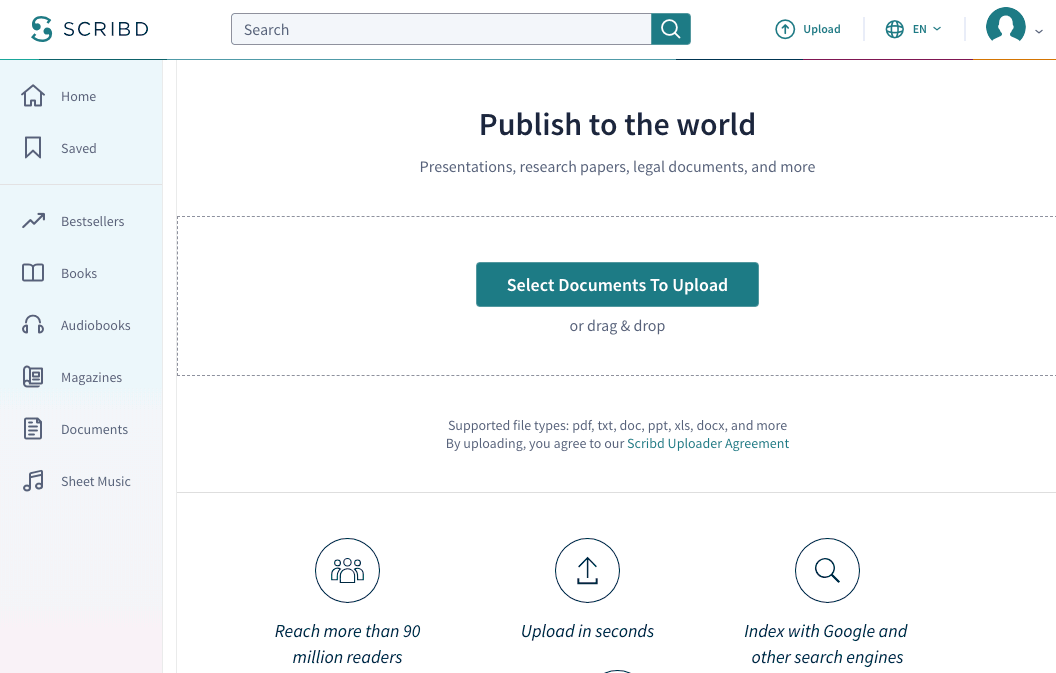
Task: Open Saved in sidebar
Action: (x=81, y=148)
